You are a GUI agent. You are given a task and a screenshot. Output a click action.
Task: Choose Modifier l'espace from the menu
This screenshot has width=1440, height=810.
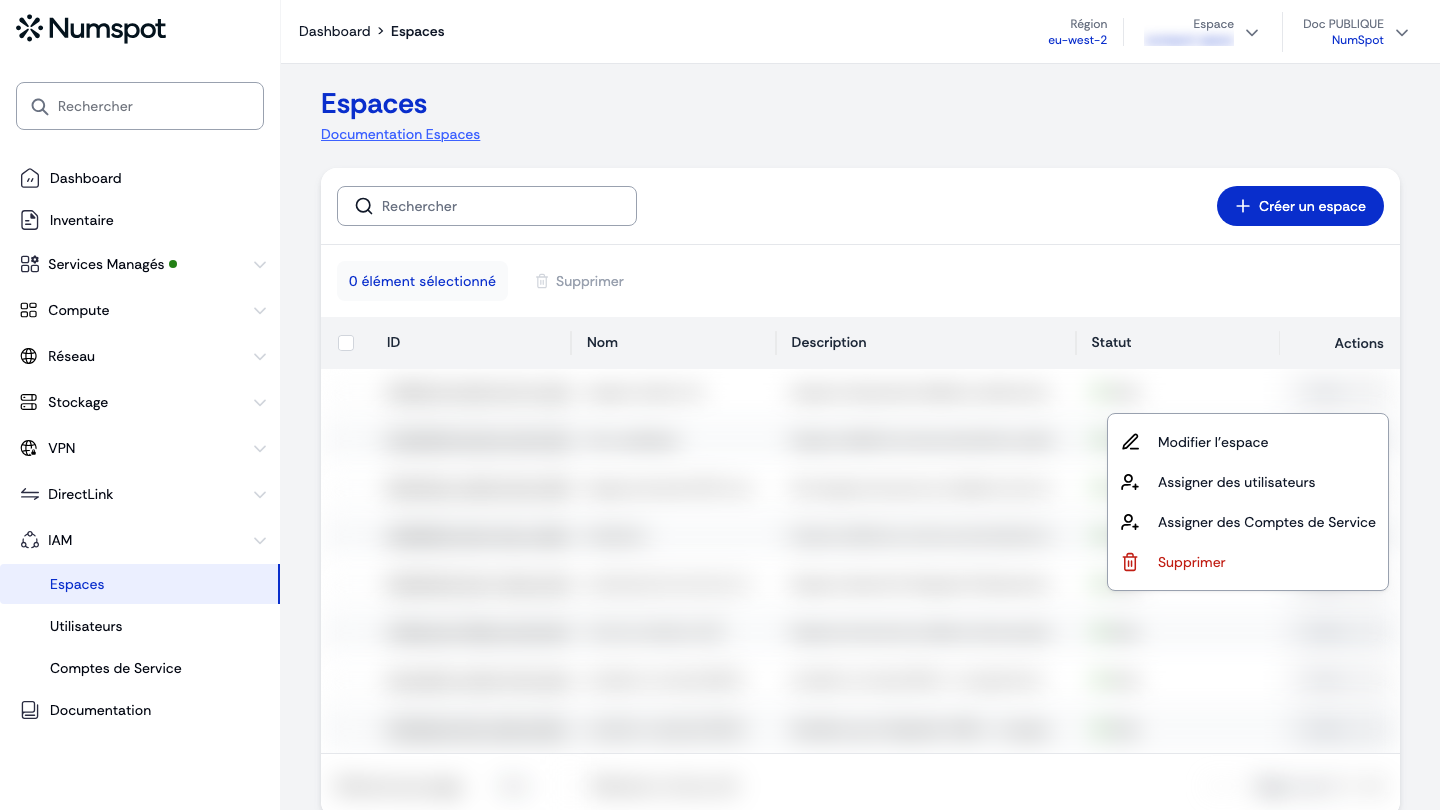pyautogui.click(x=1248, y=442)
